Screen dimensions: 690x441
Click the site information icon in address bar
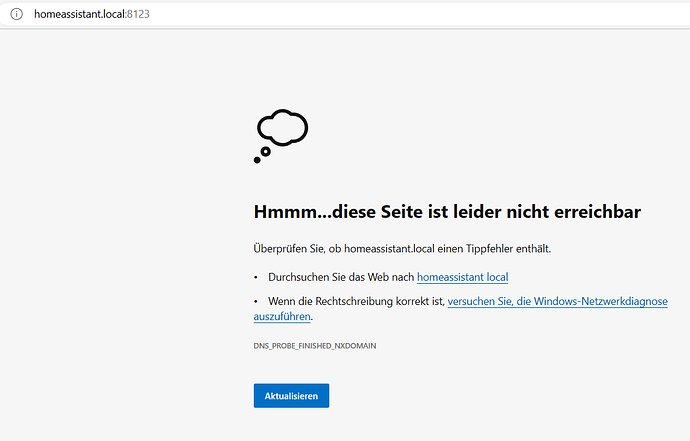click(16, 14)
